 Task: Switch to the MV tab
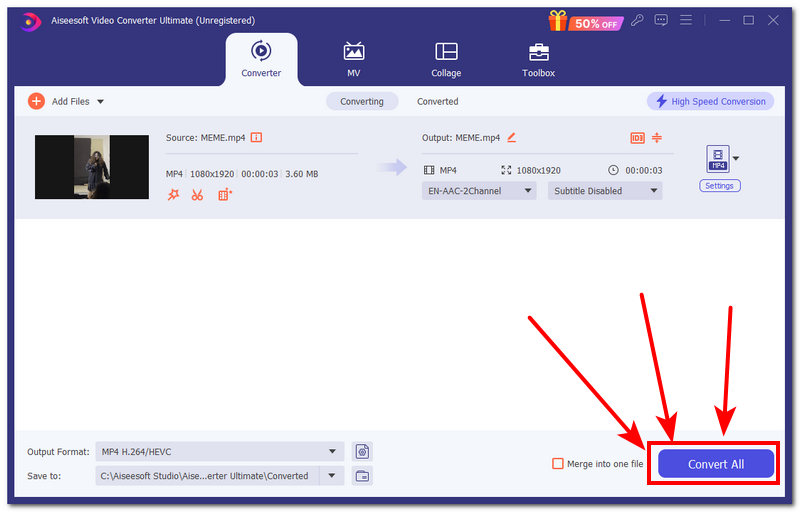click(x=354, y=59)
